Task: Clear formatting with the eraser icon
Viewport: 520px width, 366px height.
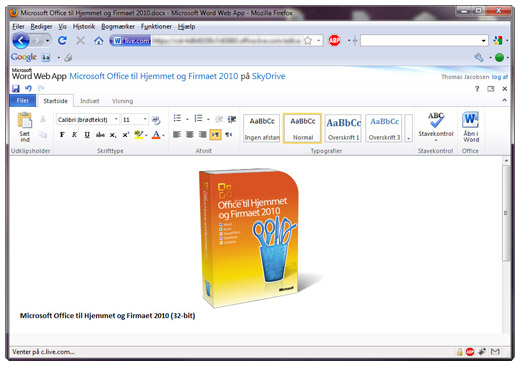Action: (x=156, y=120)
